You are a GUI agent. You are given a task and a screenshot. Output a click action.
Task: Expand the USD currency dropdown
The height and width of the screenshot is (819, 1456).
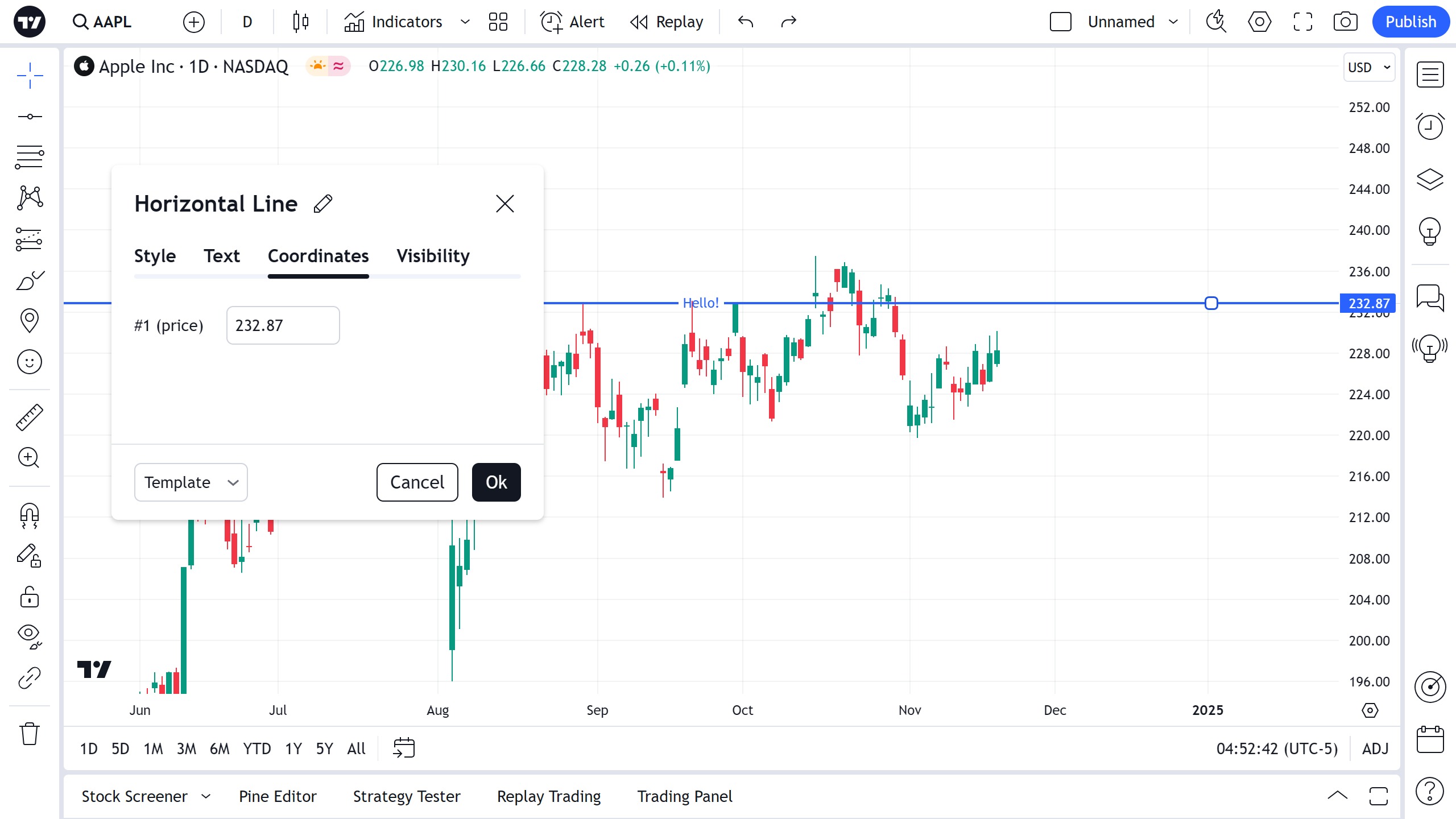click(x=1369, y=68)
